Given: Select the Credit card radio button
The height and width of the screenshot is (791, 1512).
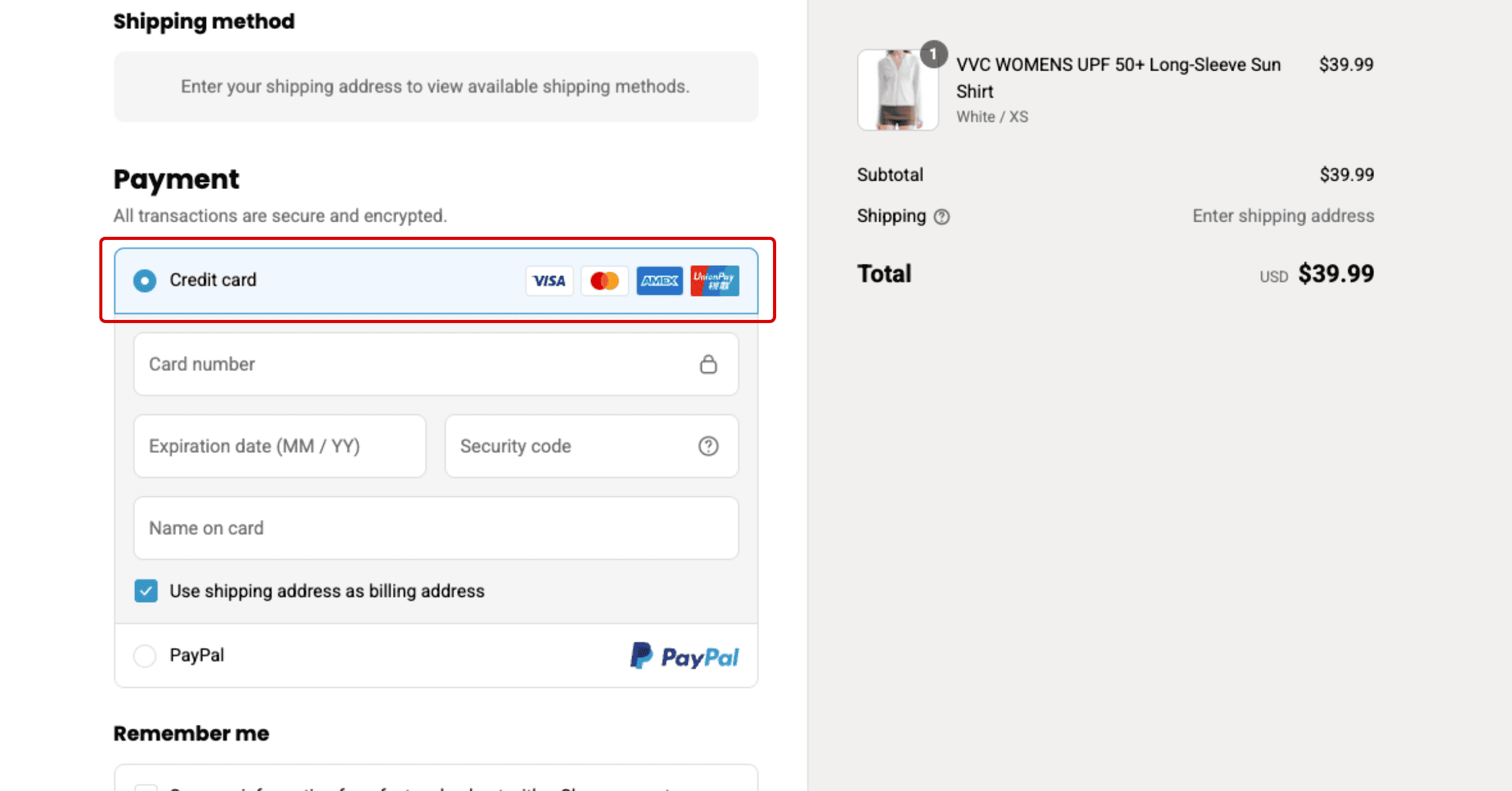Looking at the screenshot, I should pyautogui.click(x=145, y=280).
